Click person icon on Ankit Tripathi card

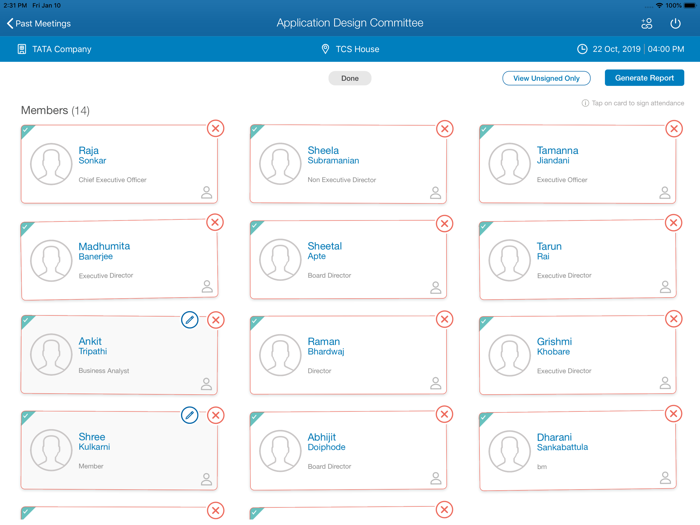coord(206,384)
